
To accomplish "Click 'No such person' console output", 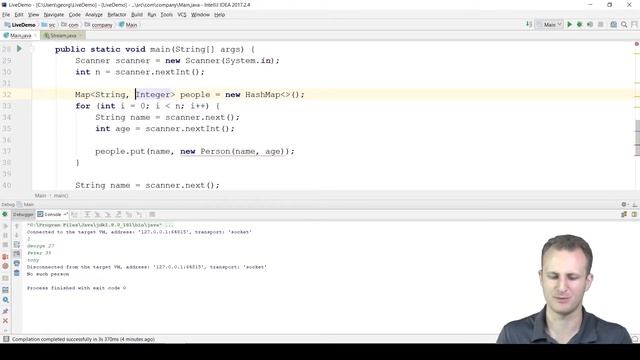I will click(48, 274).
